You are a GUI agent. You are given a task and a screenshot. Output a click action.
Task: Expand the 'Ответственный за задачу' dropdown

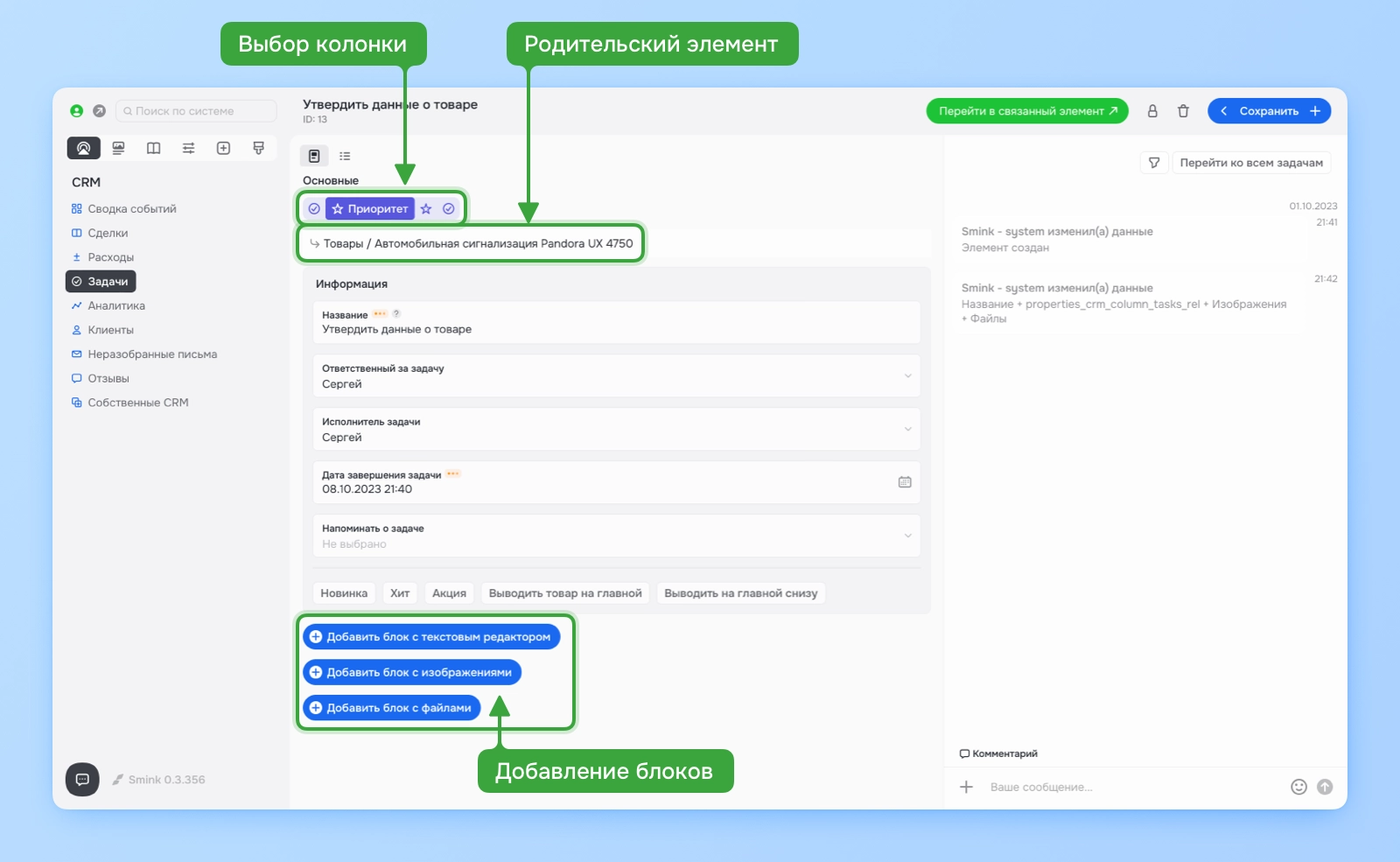616,376
